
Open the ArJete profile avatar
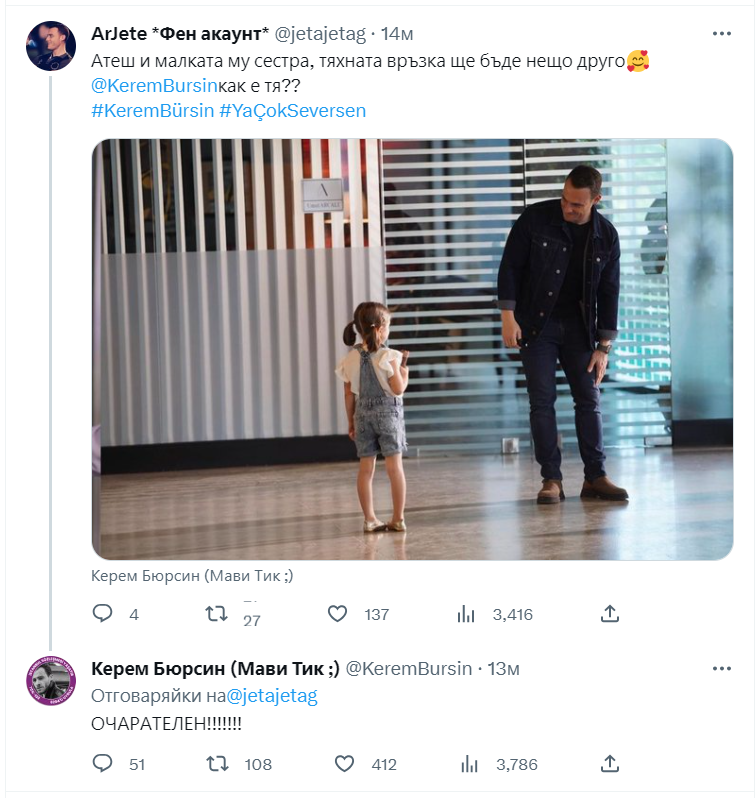(51, 46)
